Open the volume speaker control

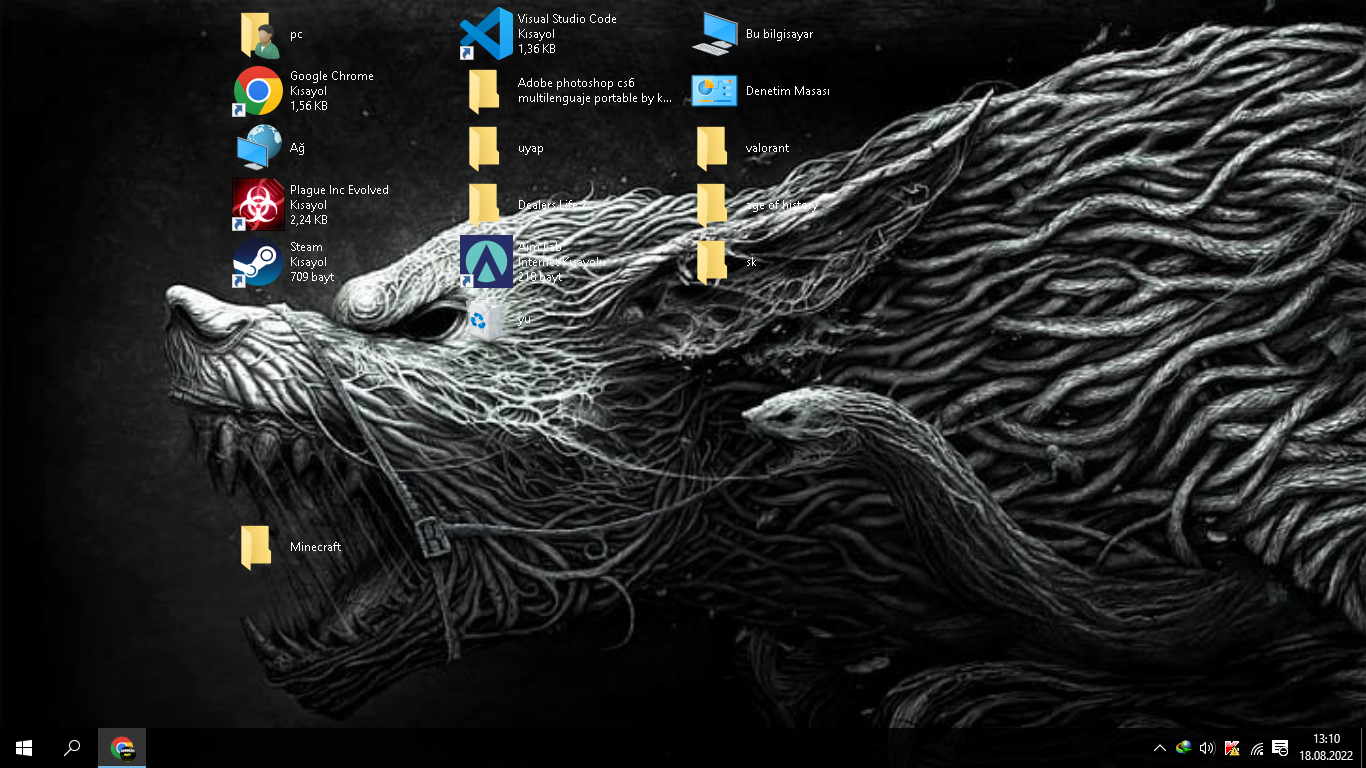(x=1207, y=748)
